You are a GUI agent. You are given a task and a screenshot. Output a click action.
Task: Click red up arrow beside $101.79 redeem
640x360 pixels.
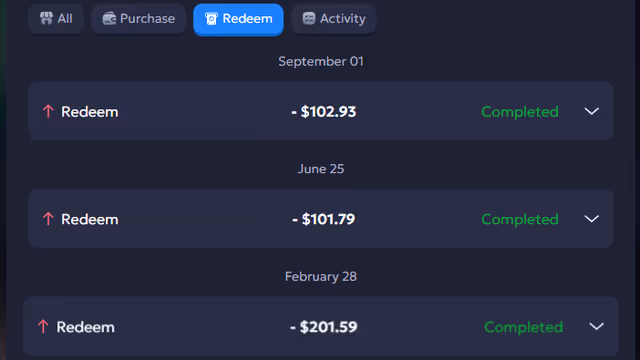tap(48, 219)
